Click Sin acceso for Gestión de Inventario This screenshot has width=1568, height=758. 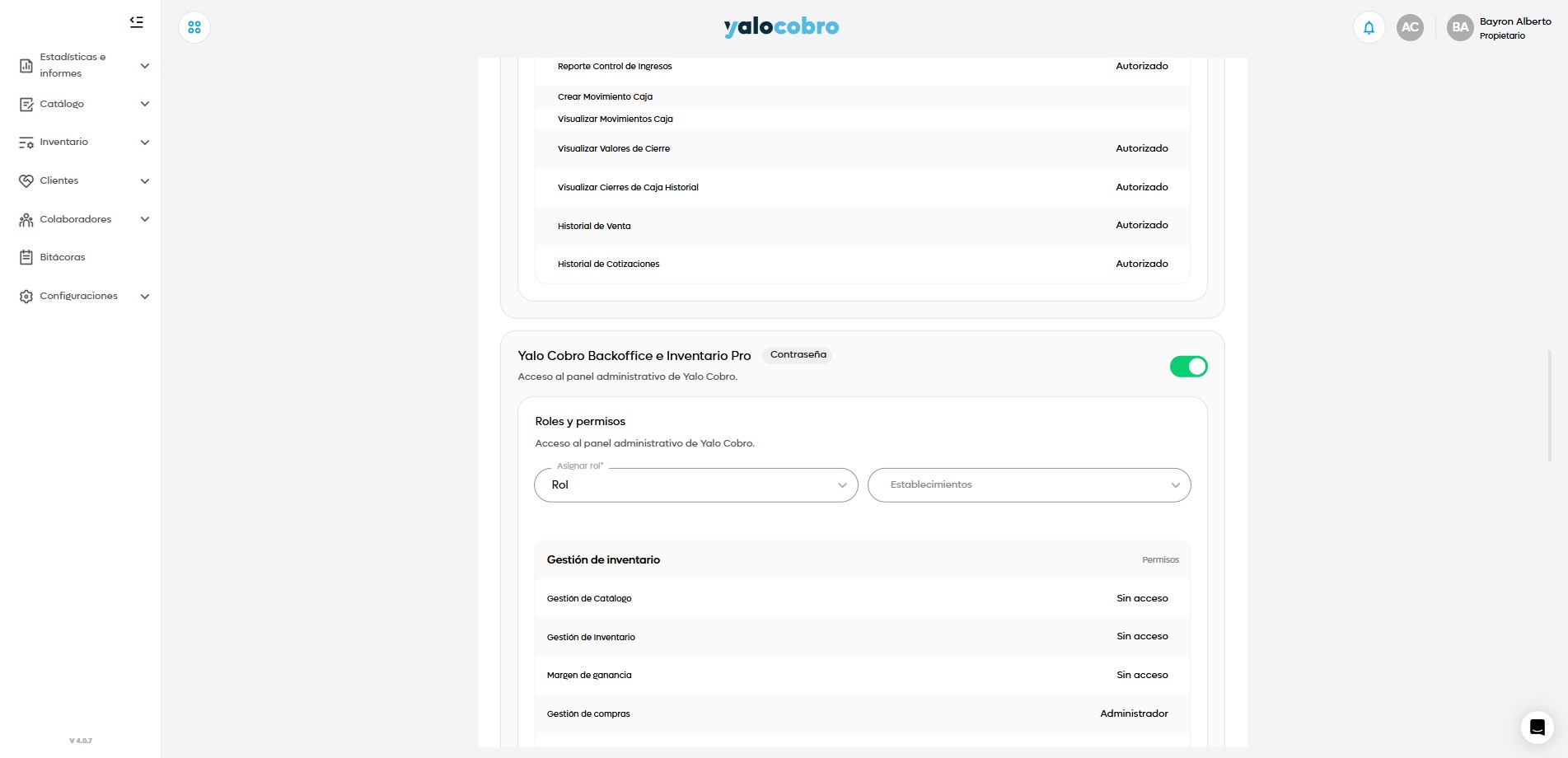click(1142, 636)
